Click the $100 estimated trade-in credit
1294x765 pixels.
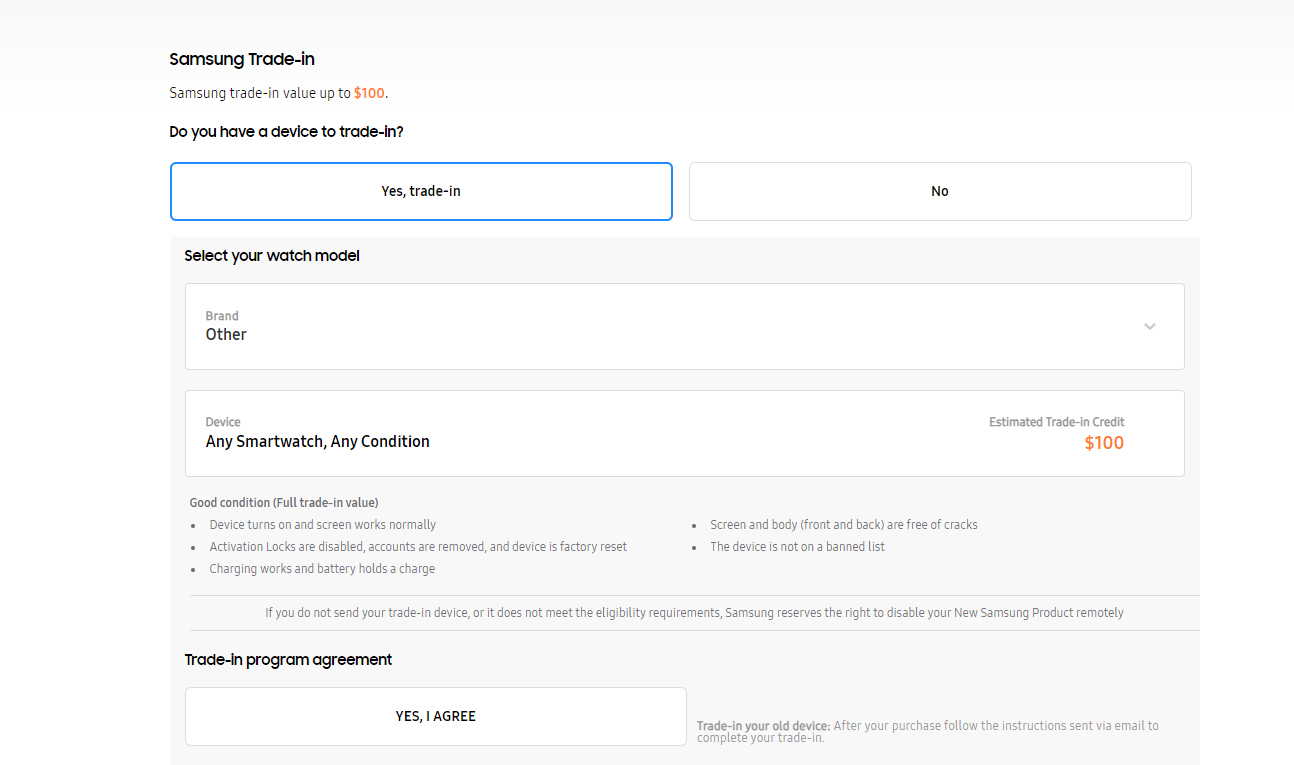(1104, 443)
